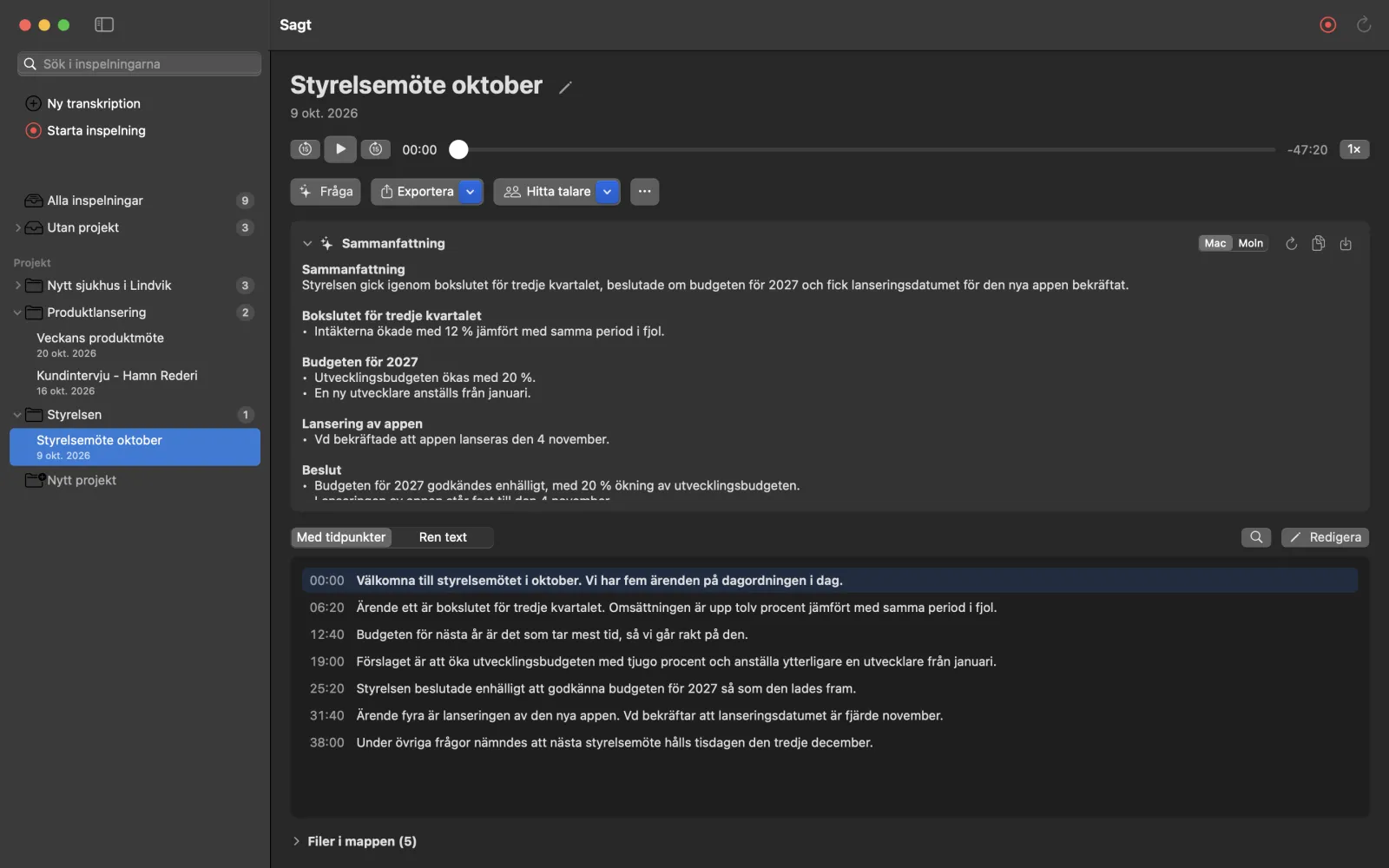Skip forward 15 seconds
Screen dimensions: 1389x868
click(x=375, y=149)
